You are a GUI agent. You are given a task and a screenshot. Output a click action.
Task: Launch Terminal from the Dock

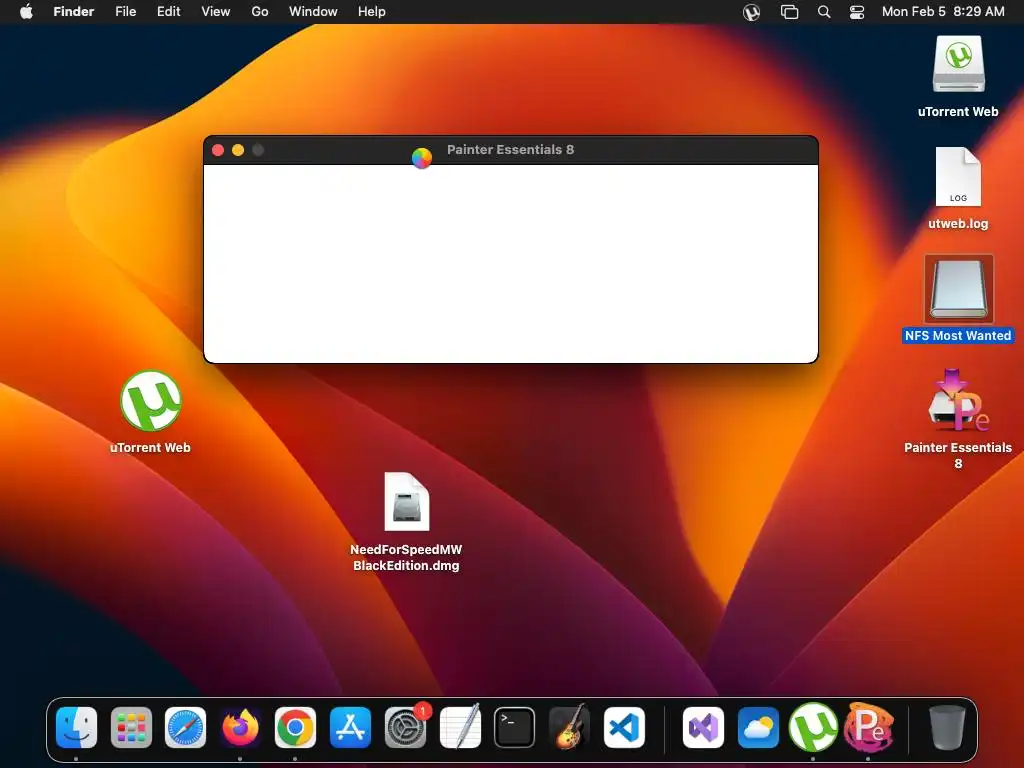pyautogui.click(x=515, y=728)
